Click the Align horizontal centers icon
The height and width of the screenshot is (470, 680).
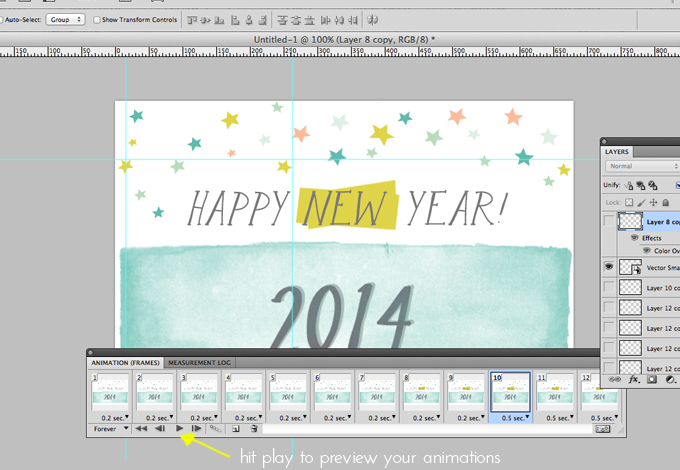point(249,20)
